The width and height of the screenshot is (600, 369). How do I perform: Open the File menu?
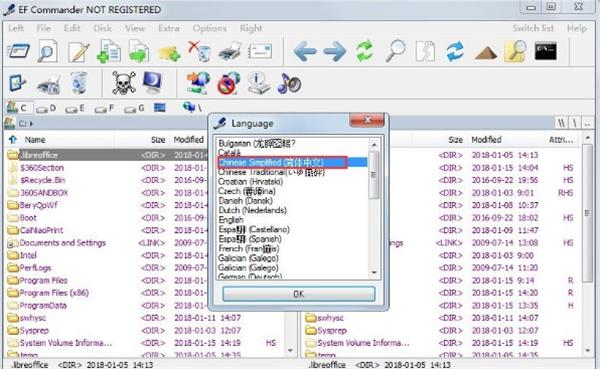pyautogui.click(x=44, y=28)
